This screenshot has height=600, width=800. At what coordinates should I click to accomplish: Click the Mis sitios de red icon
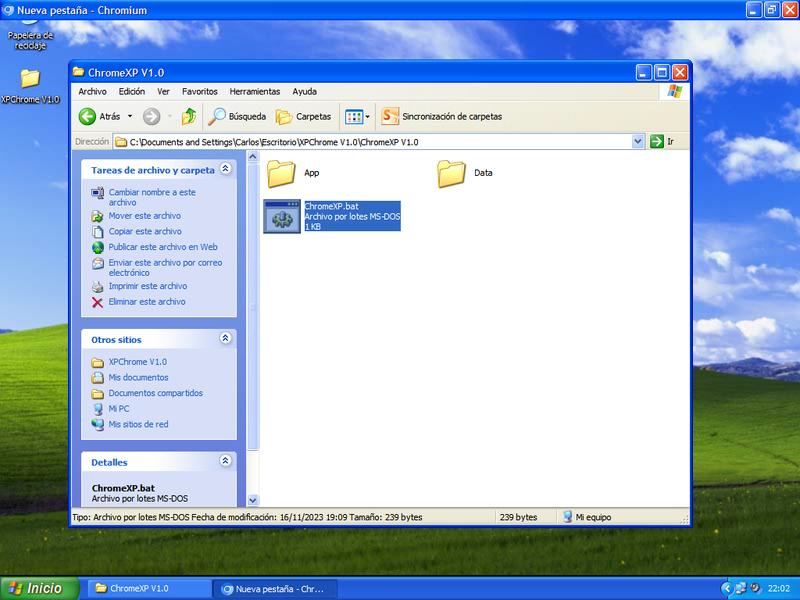click(x=97, y=424)
